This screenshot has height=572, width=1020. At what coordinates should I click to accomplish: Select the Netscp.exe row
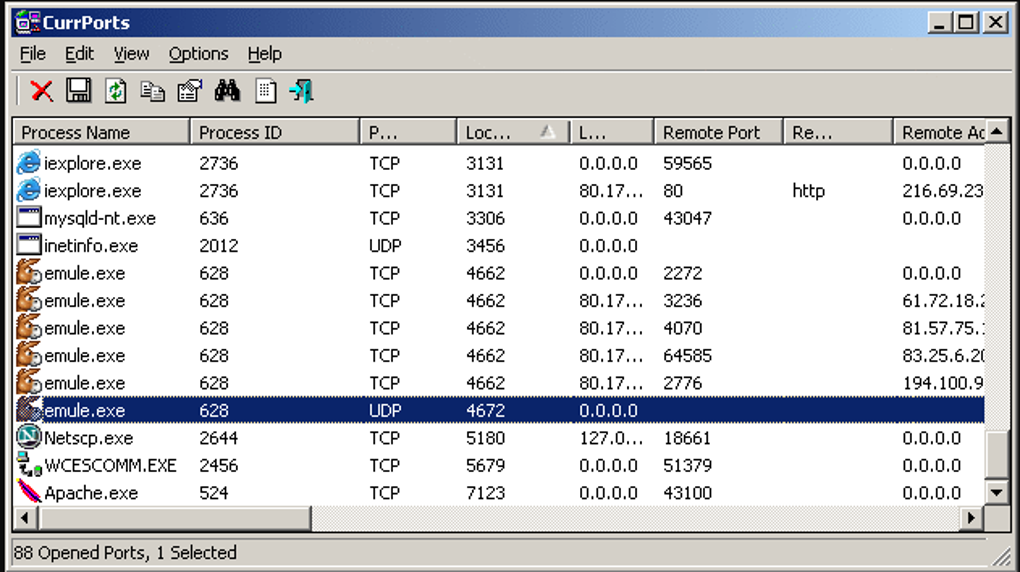coord(499,438)
